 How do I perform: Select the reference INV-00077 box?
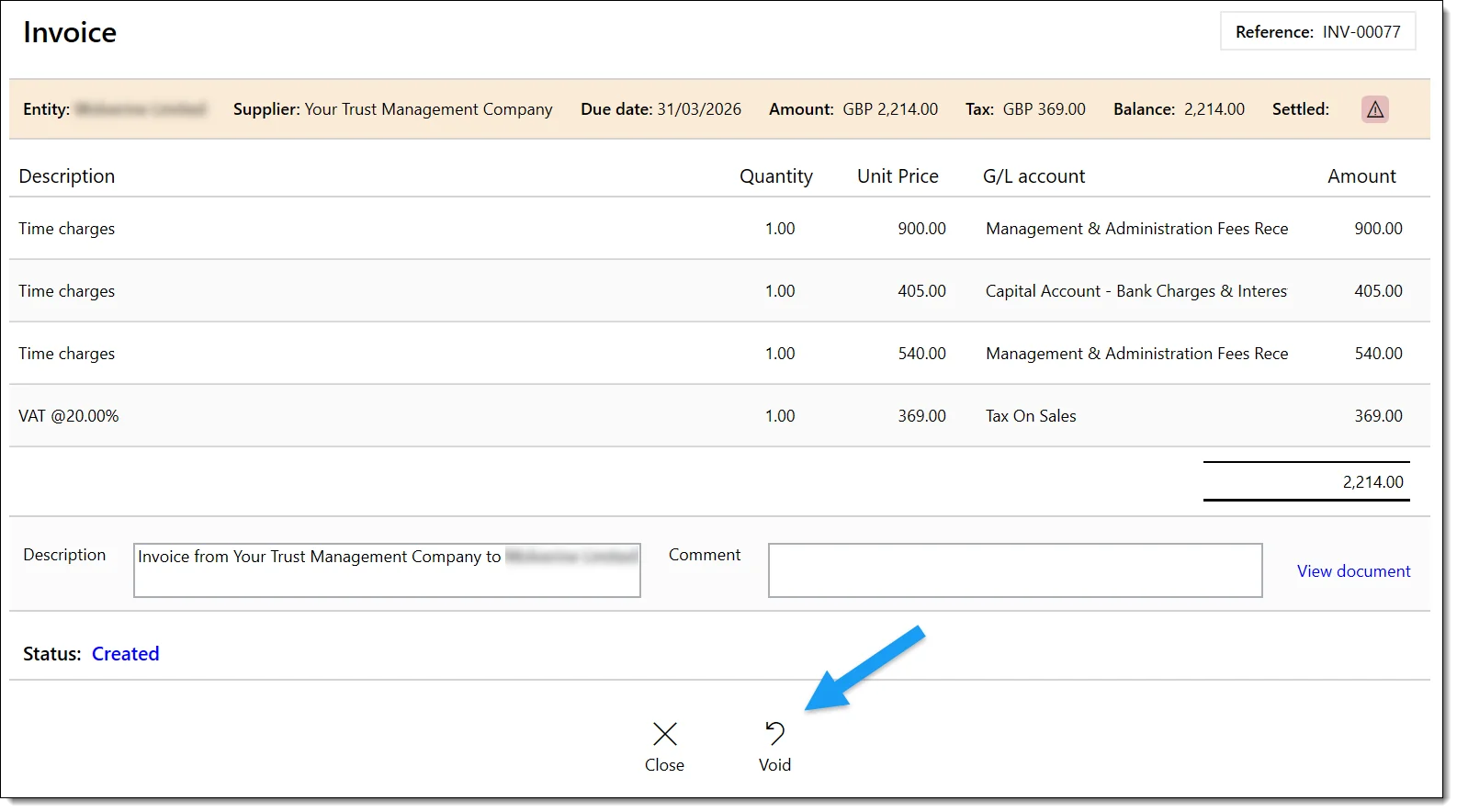(1317, 31)
